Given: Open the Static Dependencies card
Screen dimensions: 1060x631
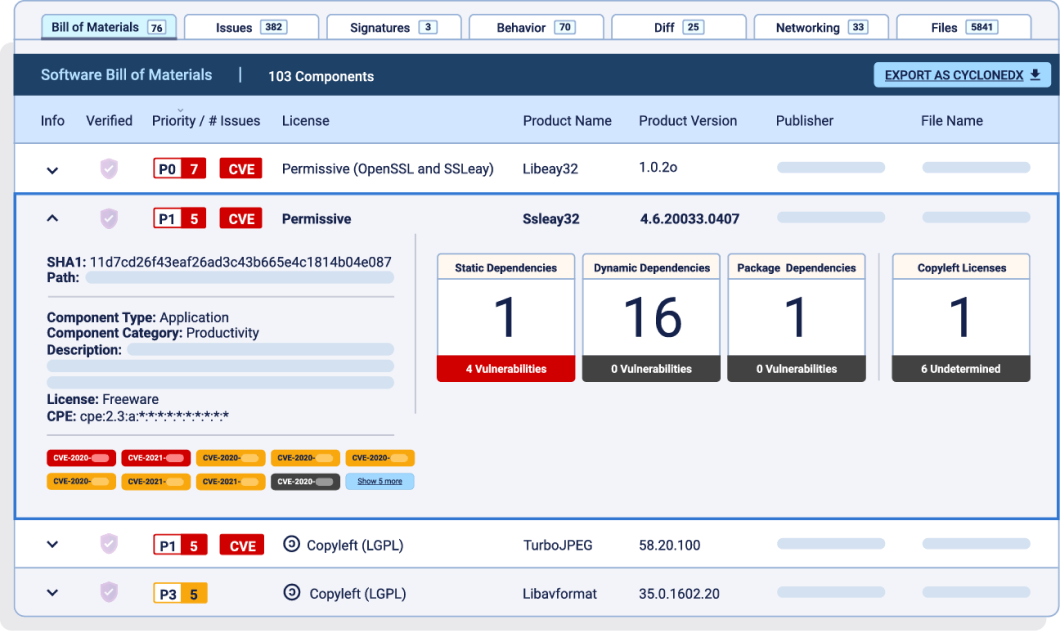Looking at the screenshot, I should pyautogui.click(x=506, y=317).
